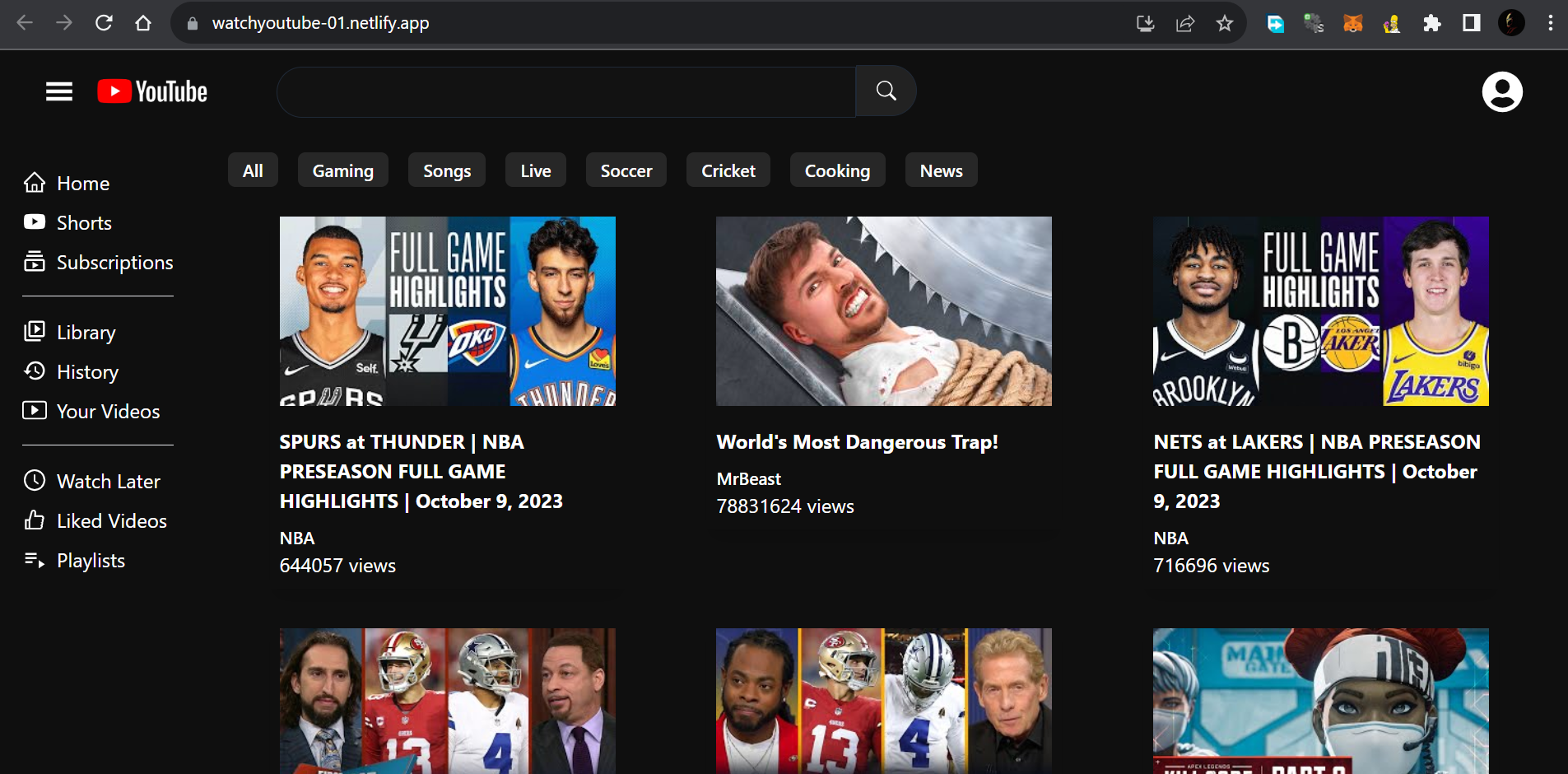The width and height of the screenshot is (1568, 774).
Task: Play the MrBeast Dangerous Trap thumbnail
Action: coord(883,311)
